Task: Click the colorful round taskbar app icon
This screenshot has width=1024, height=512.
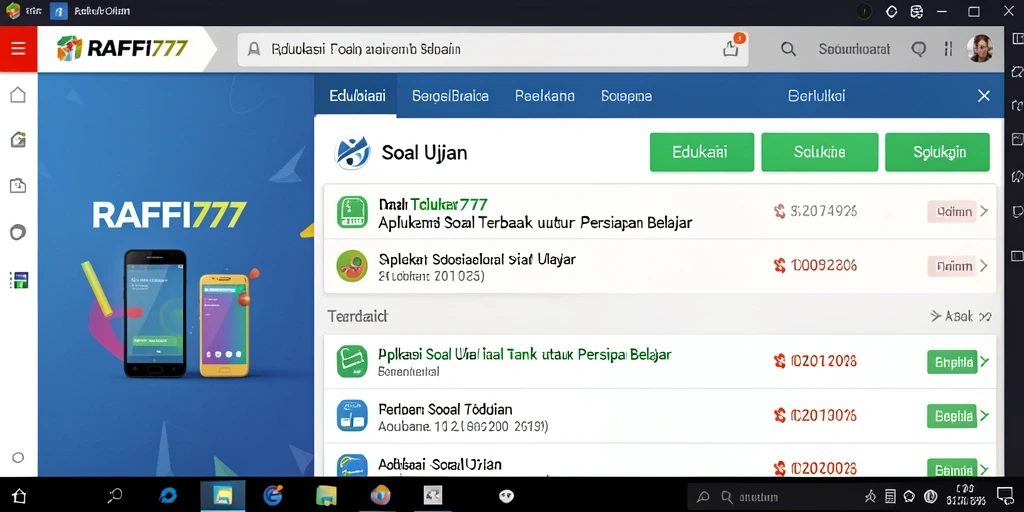Action: point(380,496)
